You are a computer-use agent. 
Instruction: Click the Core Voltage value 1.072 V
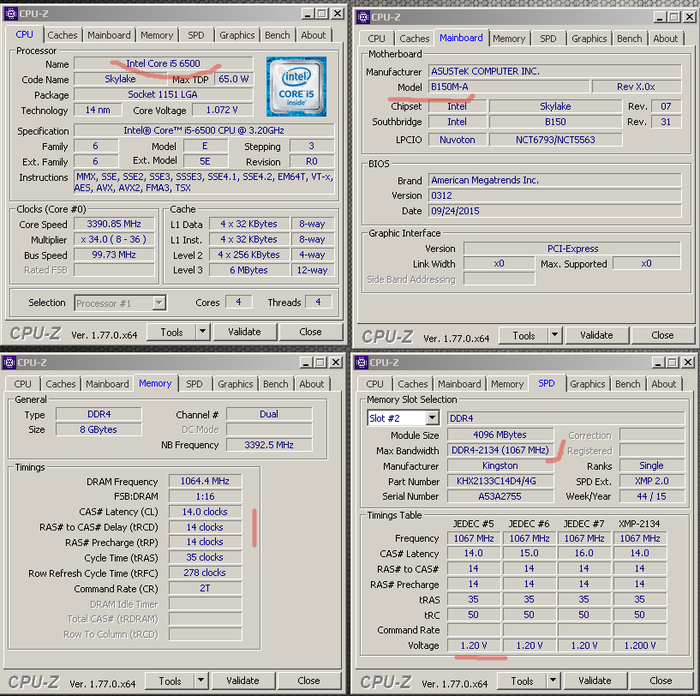tap(222, 110)
